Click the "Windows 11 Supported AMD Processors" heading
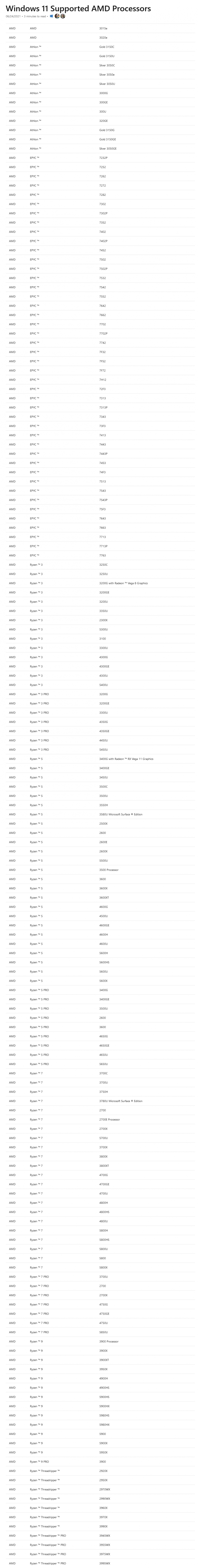Viewport: 198px width, 1568px height. click(79, 8)
